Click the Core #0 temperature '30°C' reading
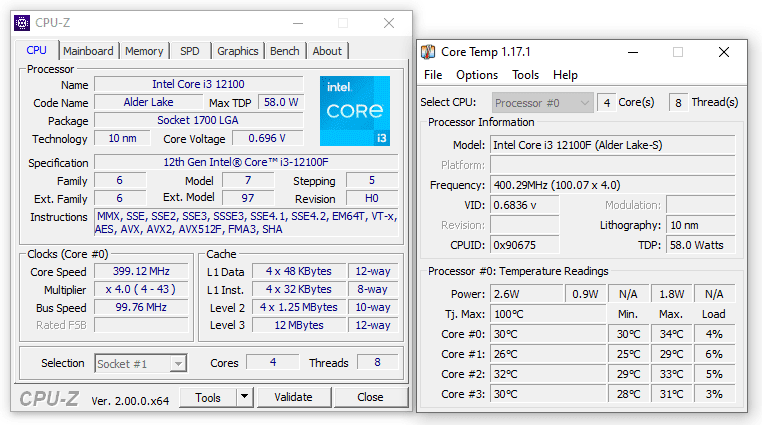Viewport: 762px width, 425px height. click(548, 334)
